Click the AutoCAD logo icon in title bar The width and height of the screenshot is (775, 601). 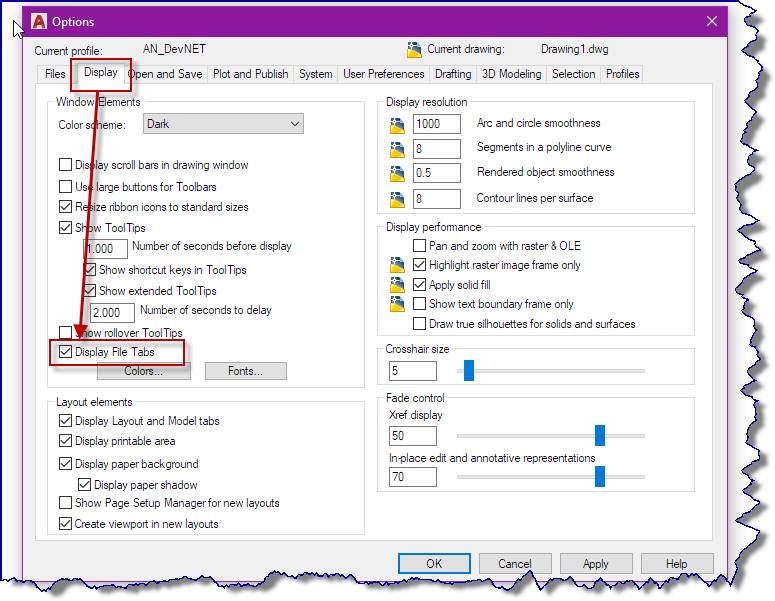tap(39, 21)
